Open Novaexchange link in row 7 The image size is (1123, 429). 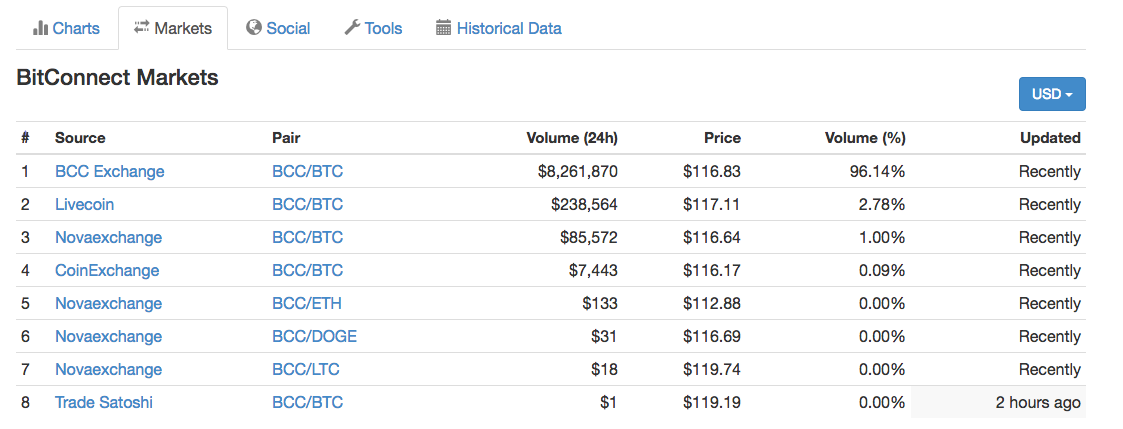click(x=108, y=370)
